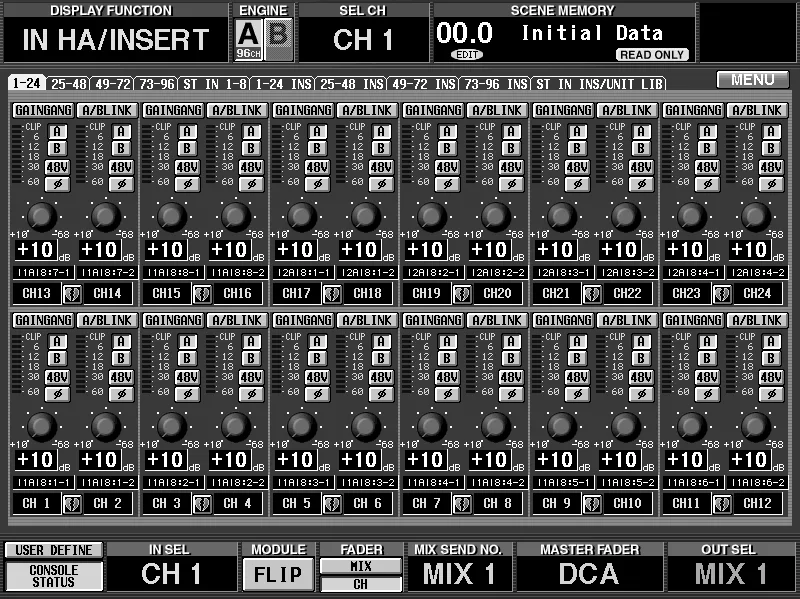Switch to the 49-72 tab

pos(113,84)
